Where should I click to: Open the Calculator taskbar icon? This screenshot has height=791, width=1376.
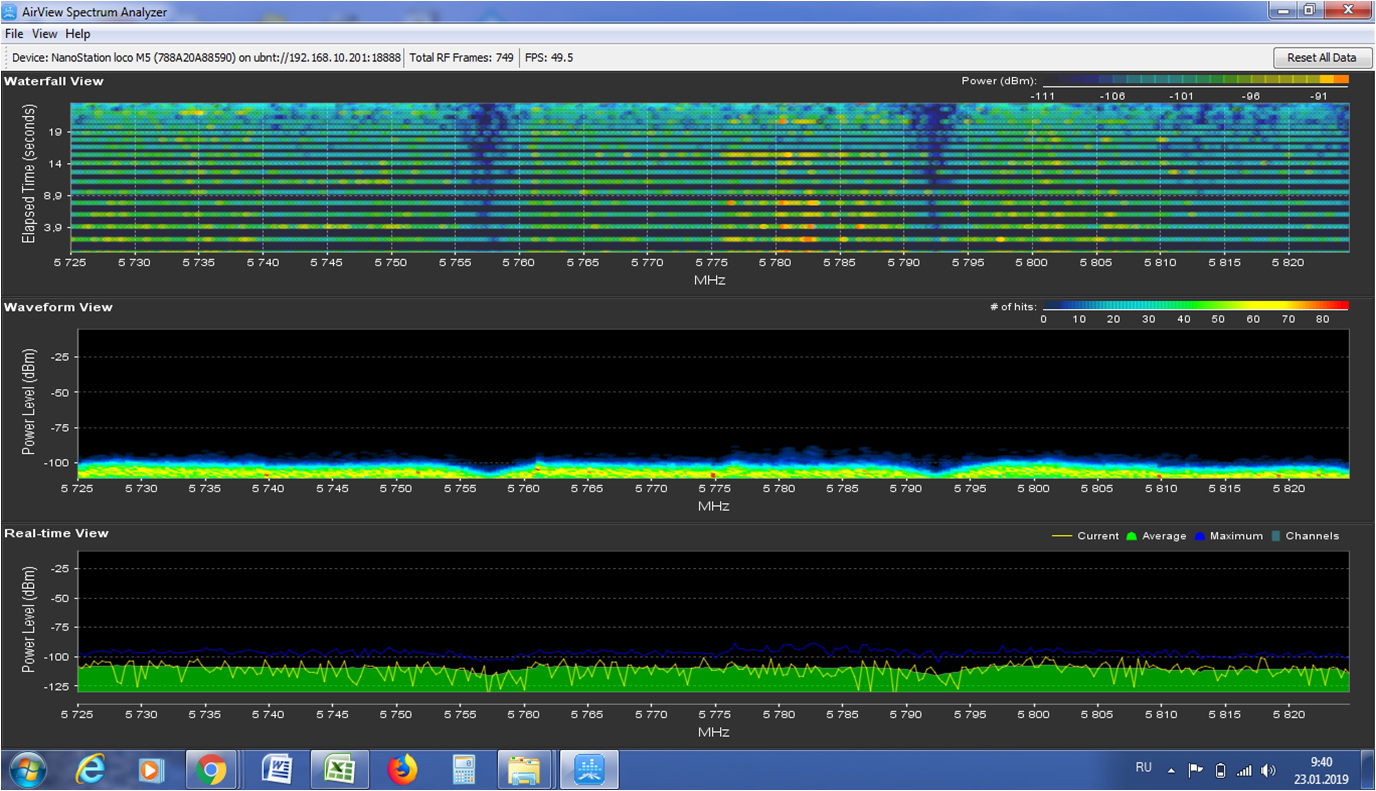click(464, 770)
